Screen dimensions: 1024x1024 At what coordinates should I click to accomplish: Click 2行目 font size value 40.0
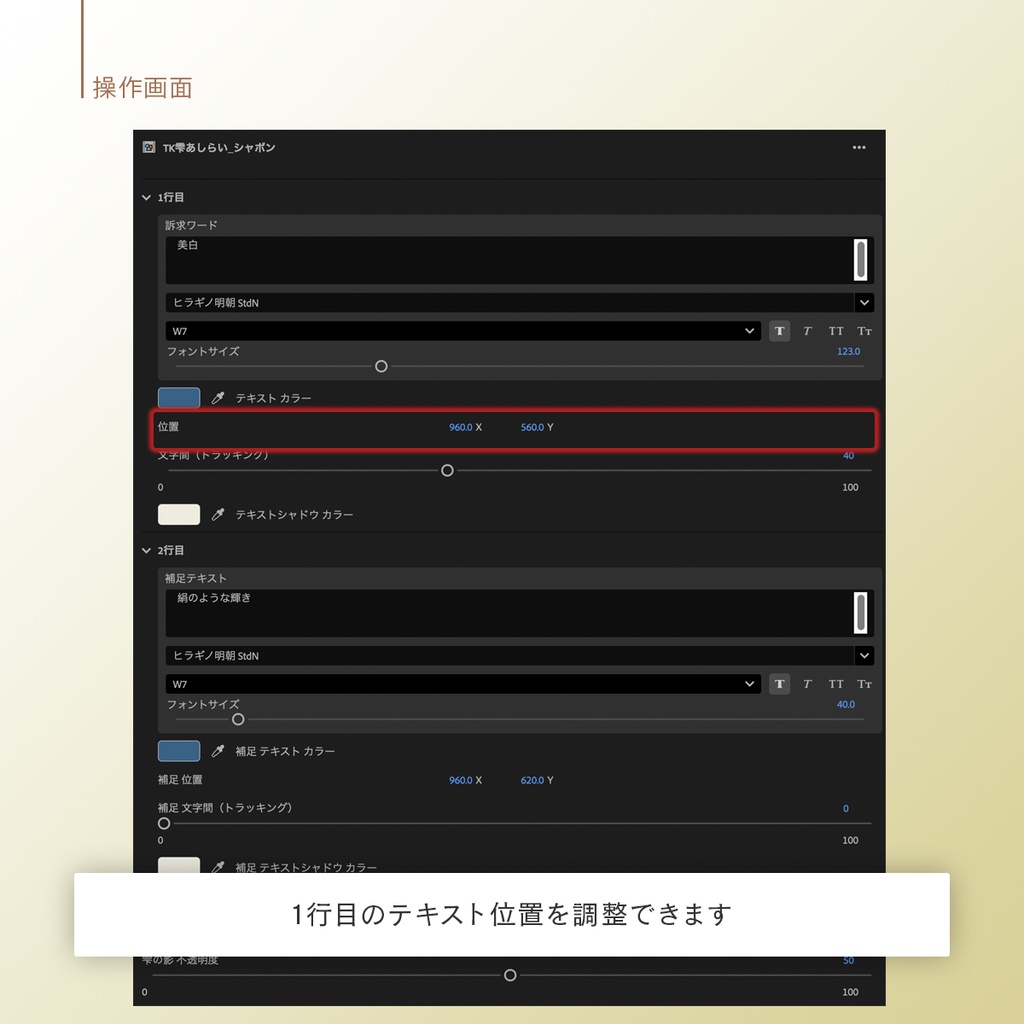click(x=846, y=704)
